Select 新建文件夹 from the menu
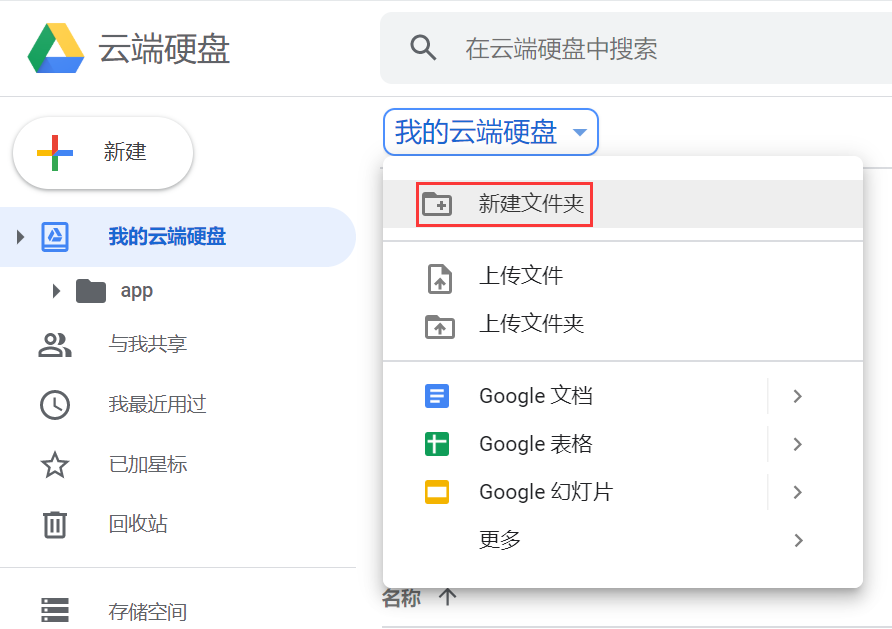 [x=623, y=204]
